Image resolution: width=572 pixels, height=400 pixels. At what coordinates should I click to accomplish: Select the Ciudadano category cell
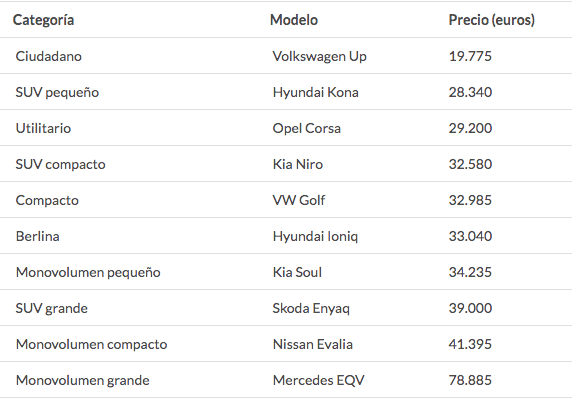pyautogui.click(x=49, y=56)
